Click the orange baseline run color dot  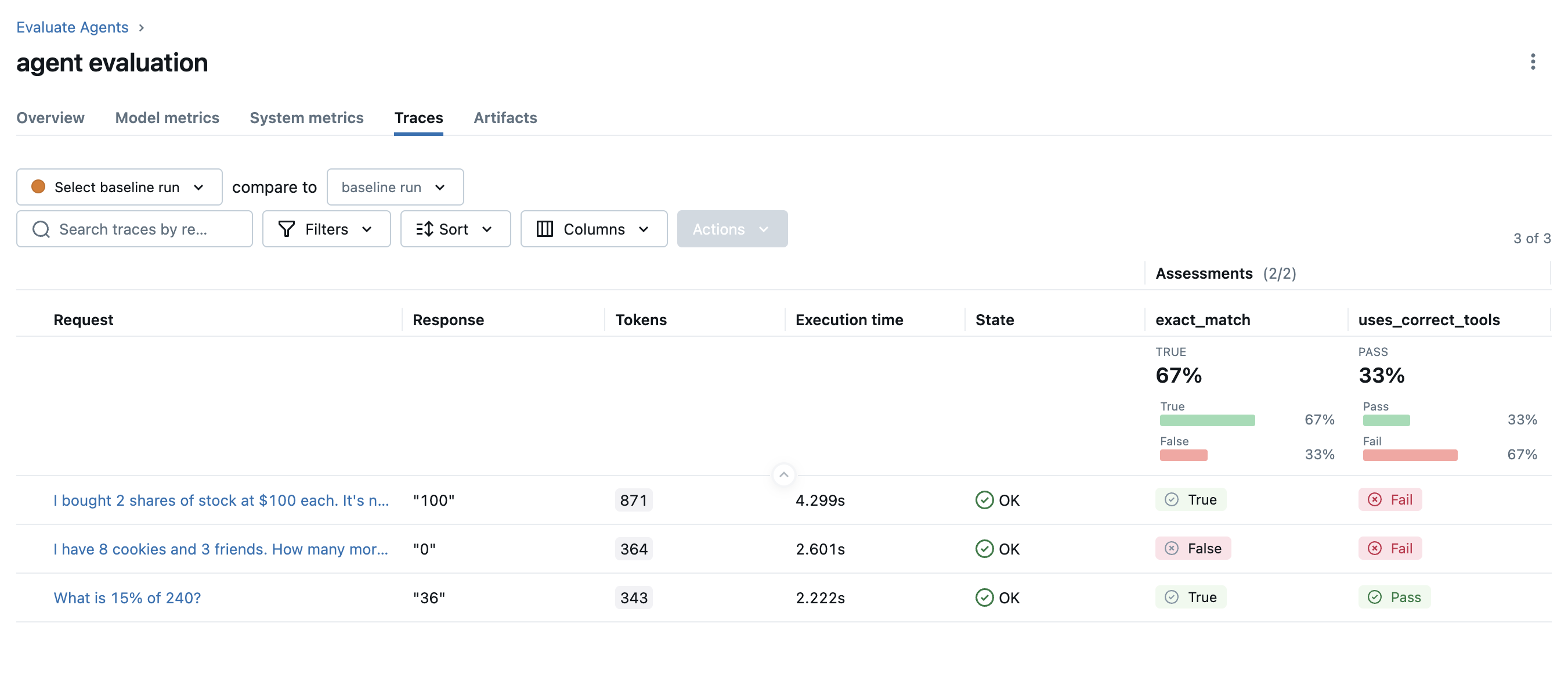[x=38, y=186]
